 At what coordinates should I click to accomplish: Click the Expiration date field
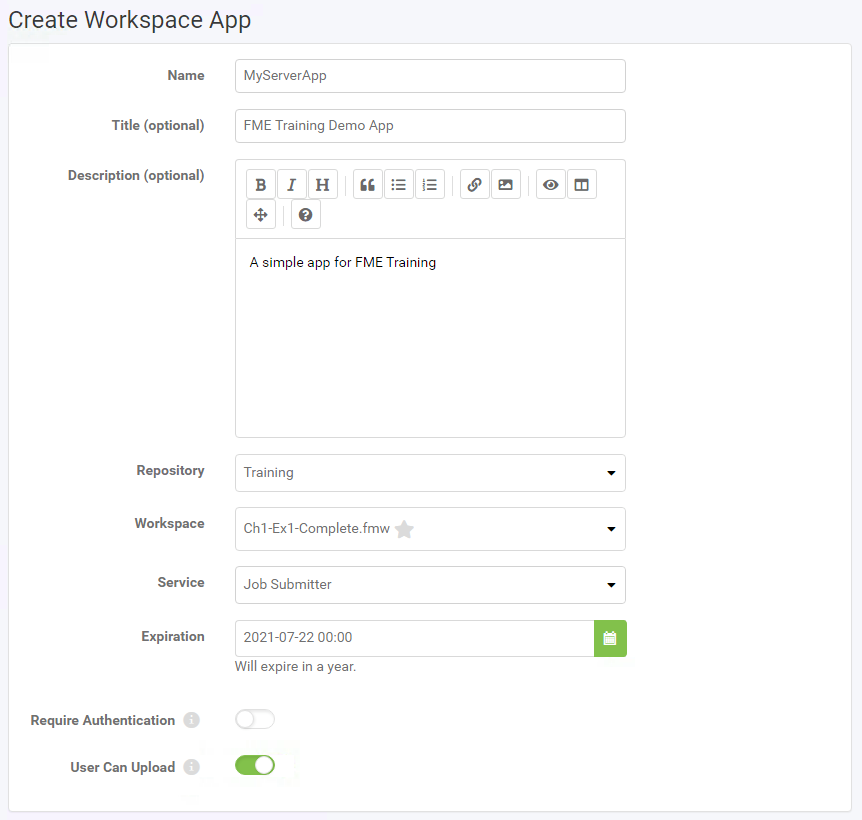coord(415,638)
